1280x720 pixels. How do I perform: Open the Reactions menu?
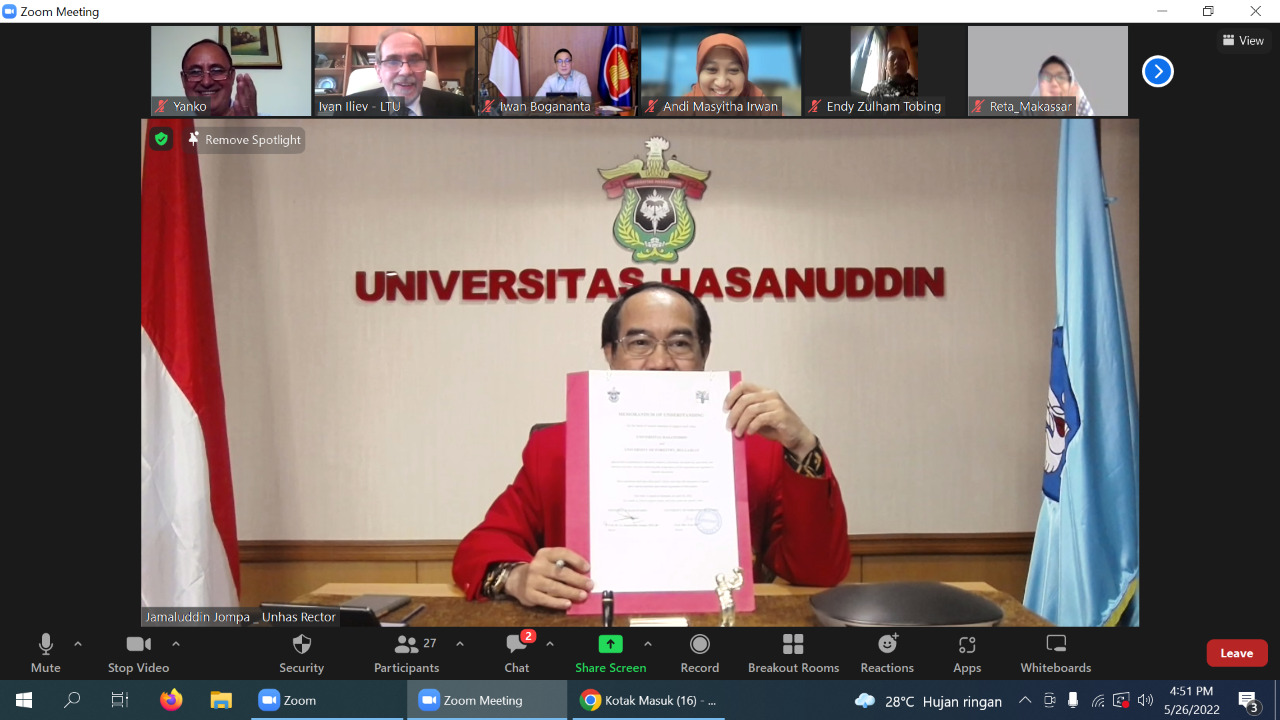887,652
